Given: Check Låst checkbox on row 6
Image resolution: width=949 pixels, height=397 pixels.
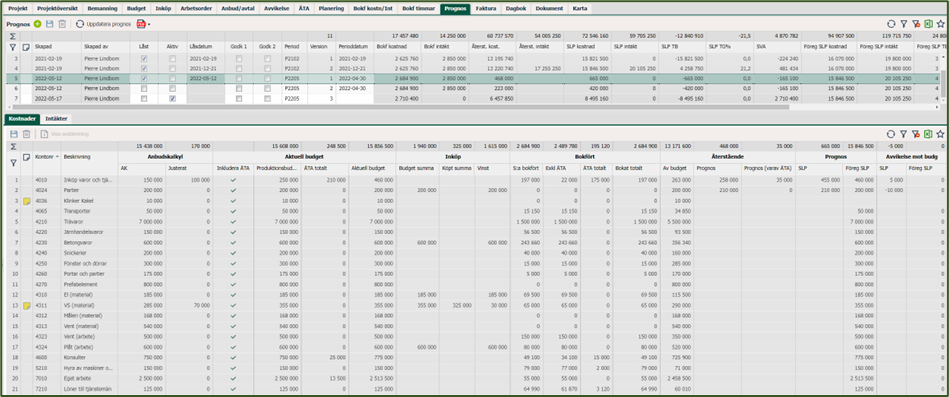Looking at the screenshot, I should tap(143, 88).
